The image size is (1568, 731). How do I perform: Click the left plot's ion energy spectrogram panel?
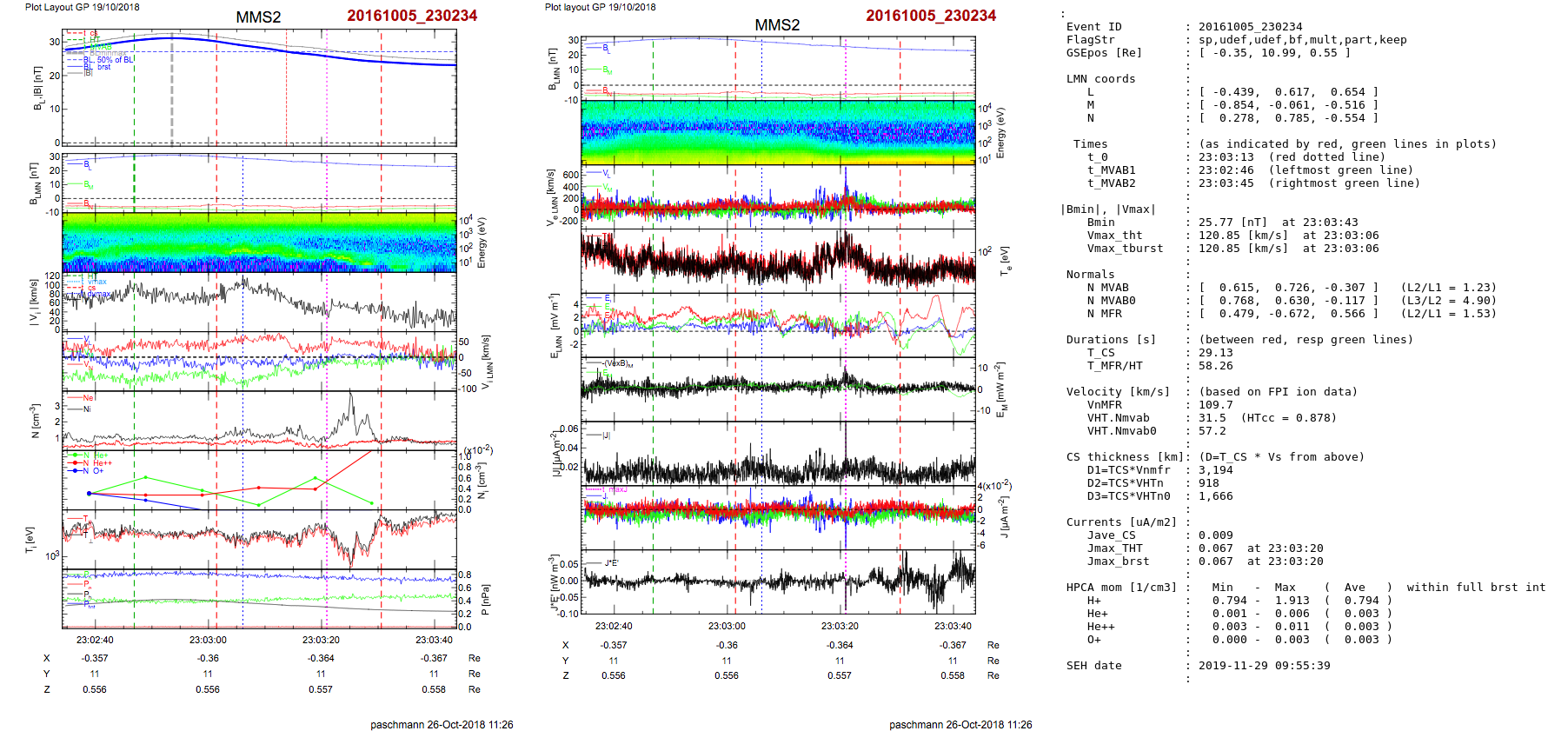(259, 242)
